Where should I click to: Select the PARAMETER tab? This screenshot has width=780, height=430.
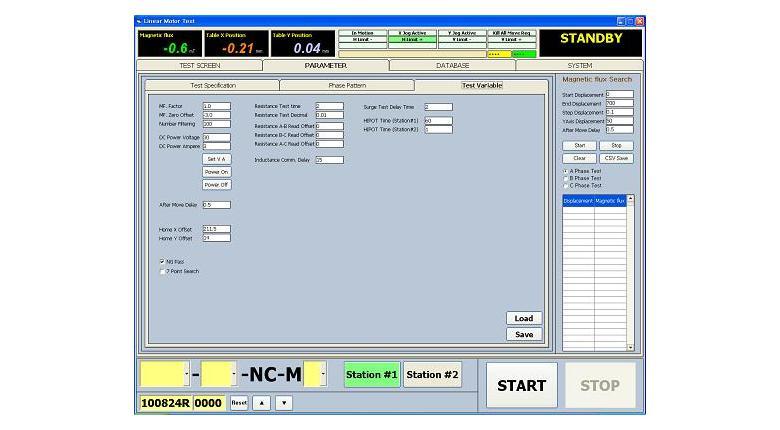[x=326, y=65]
